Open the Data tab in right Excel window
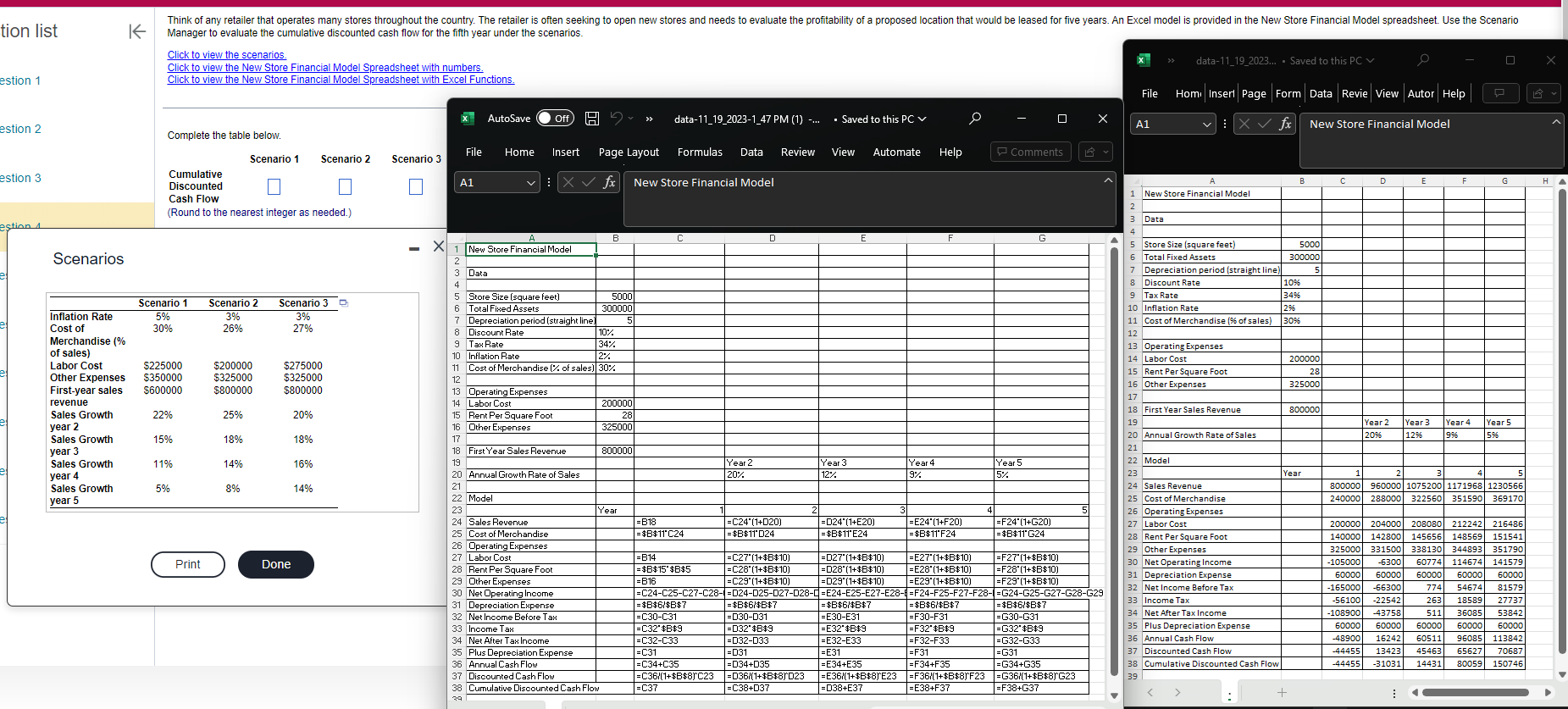Screen dimensions: 1568x709 pos(1321,94)
